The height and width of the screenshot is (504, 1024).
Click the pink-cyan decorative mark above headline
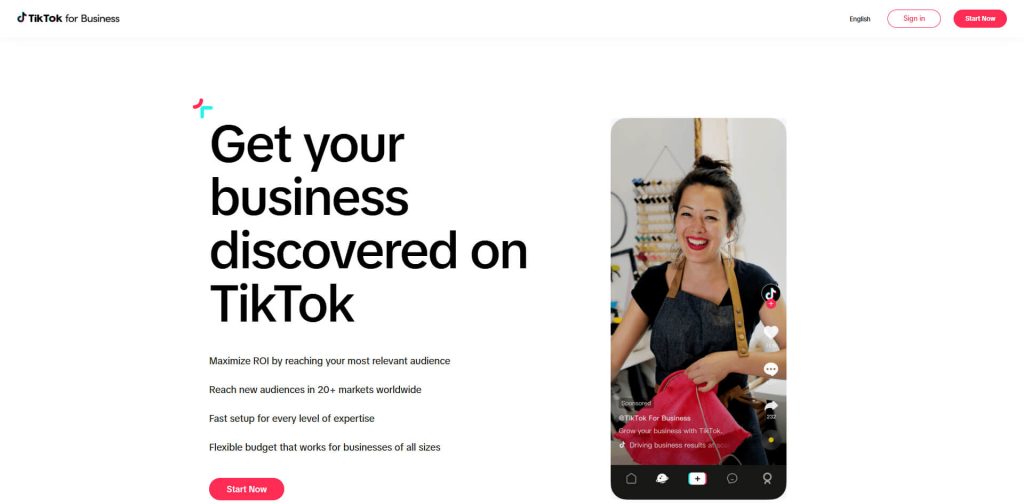(x=202, y=108)
